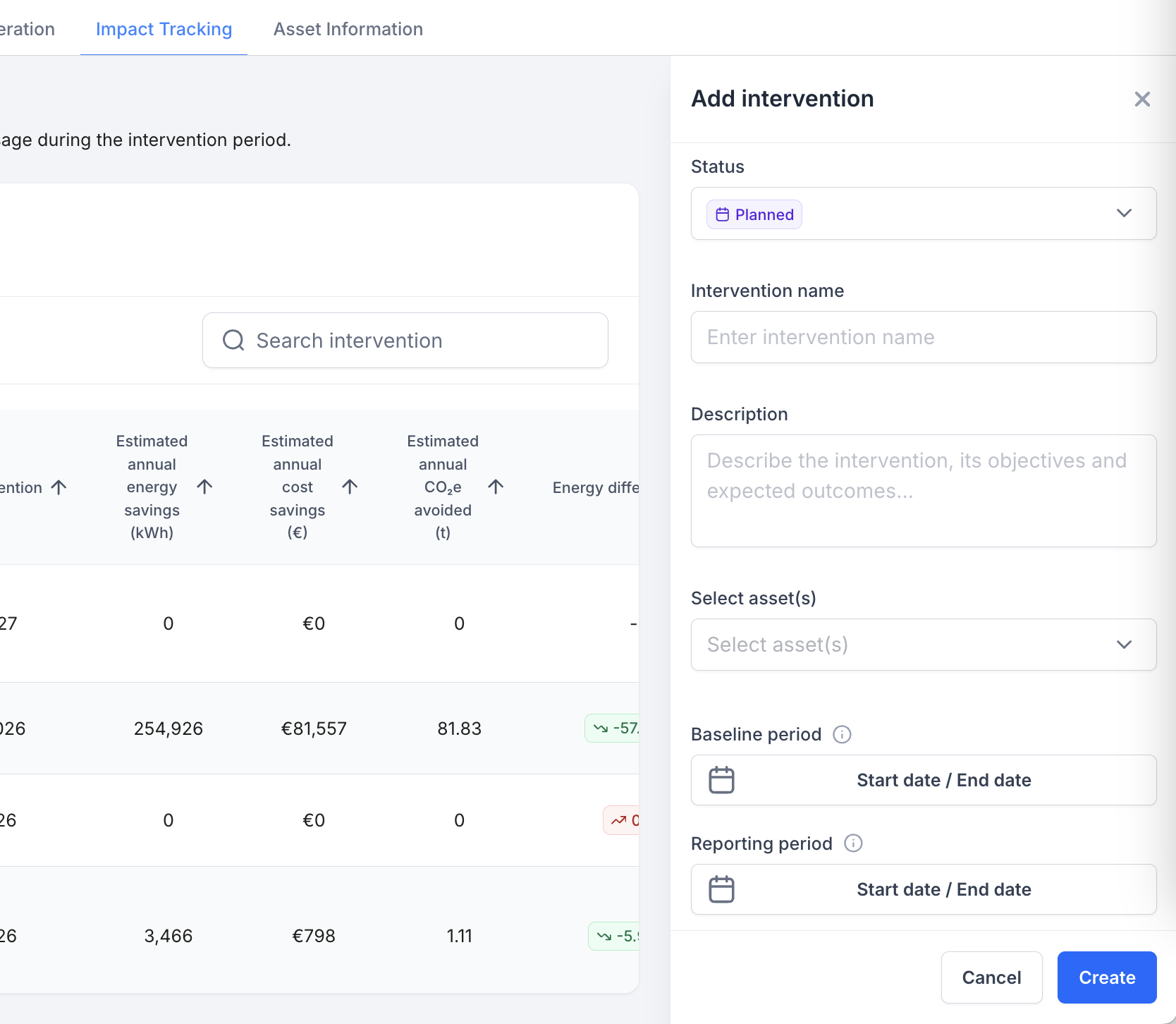Switch to the Impact Tracking tab
The width and height of the screenshot is (1176, 1024).
tap(164, 29)
